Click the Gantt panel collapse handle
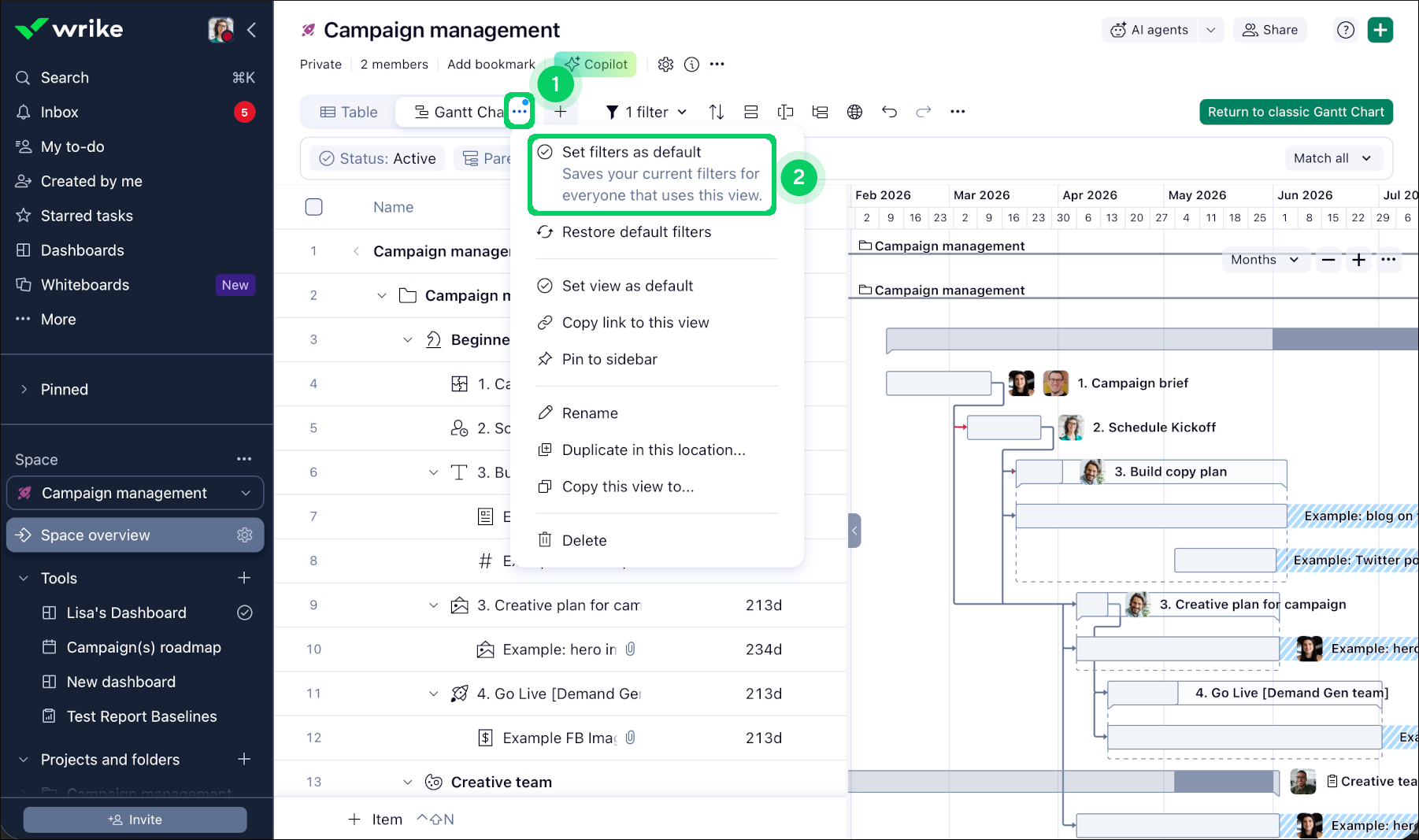Viewport: 1419px width, 840px height. pyautogui.click(x=854, y=531)
